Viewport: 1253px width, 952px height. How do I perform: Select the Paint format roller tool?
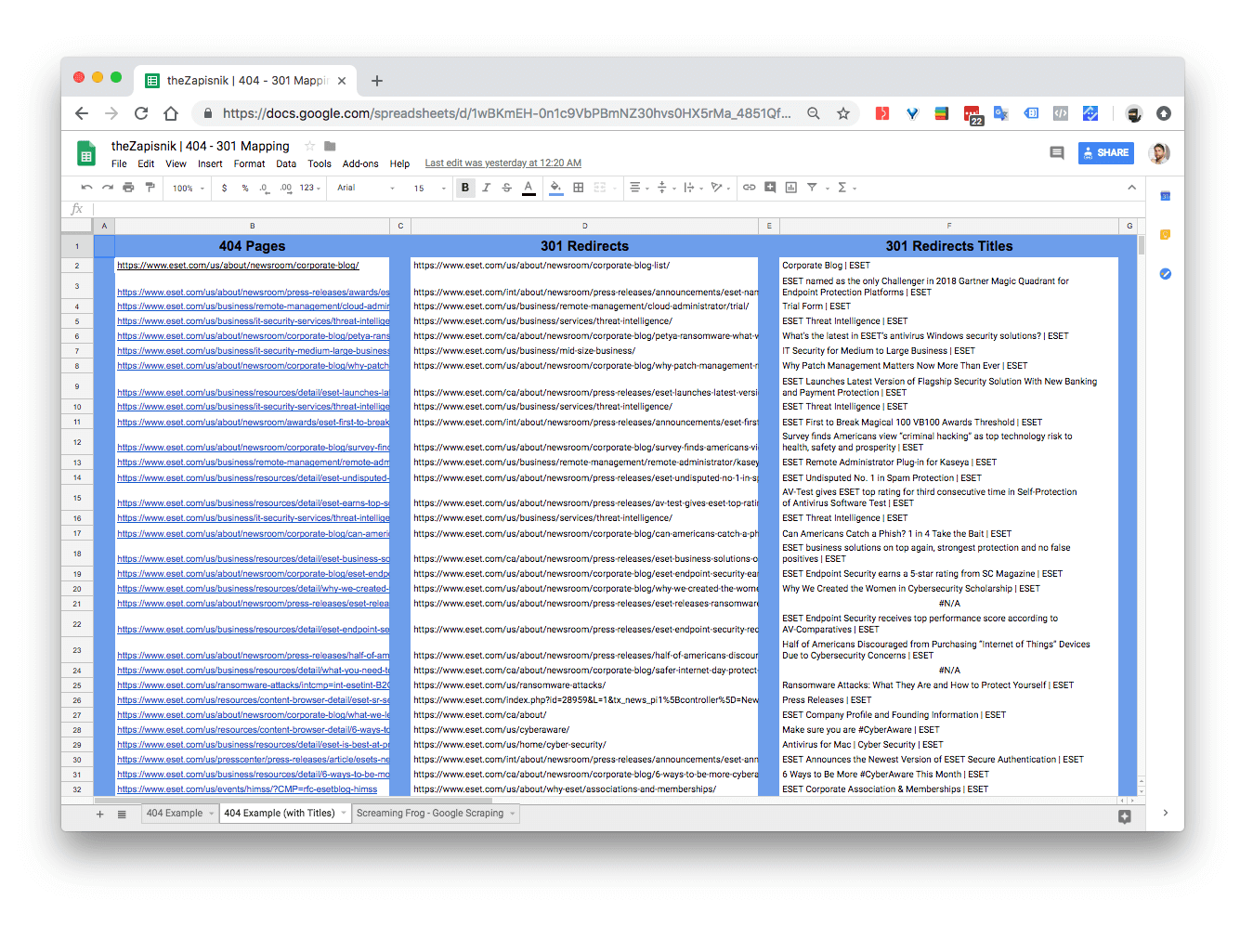(x=150, y=188)
